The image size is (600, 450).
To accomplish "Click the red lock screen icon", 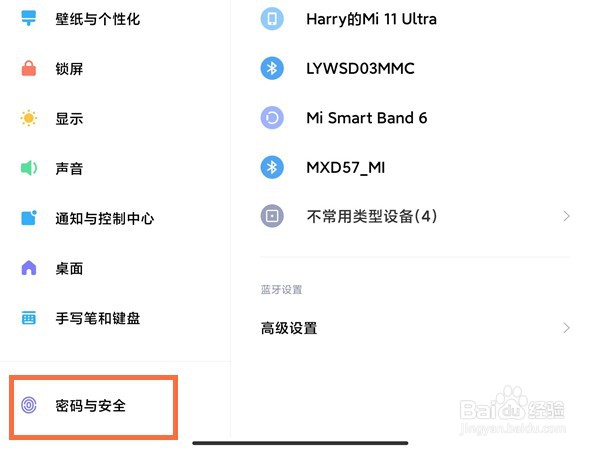I will 29,68.
